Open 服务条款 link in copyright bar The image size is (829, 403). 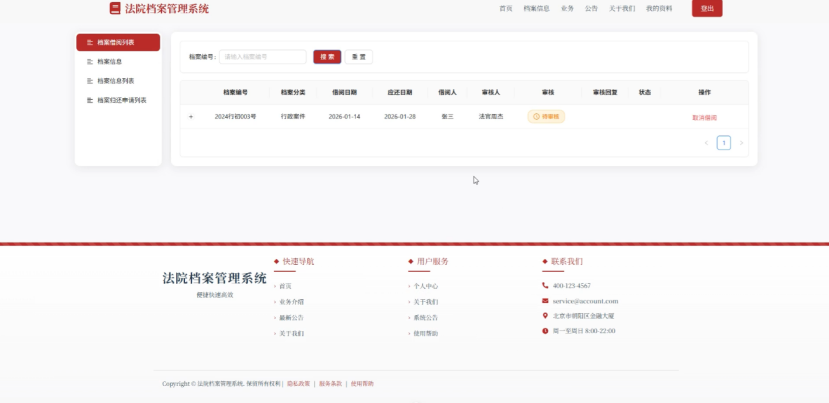[330, 383]
